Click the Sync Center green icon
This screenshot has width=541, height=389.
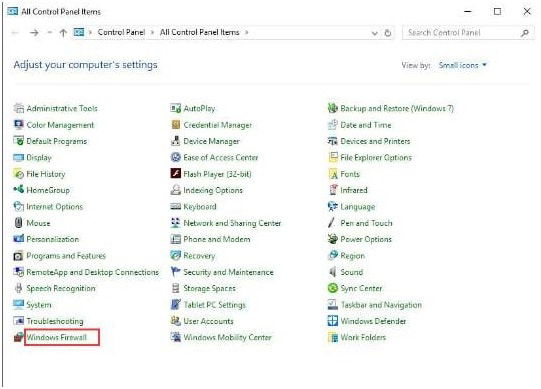point(333,288)
